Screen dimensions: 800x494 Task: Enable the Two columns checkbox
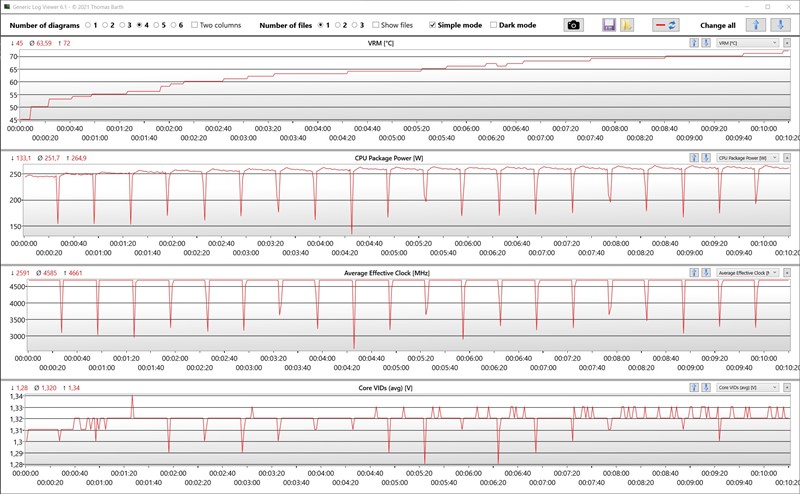click(195, 25)
